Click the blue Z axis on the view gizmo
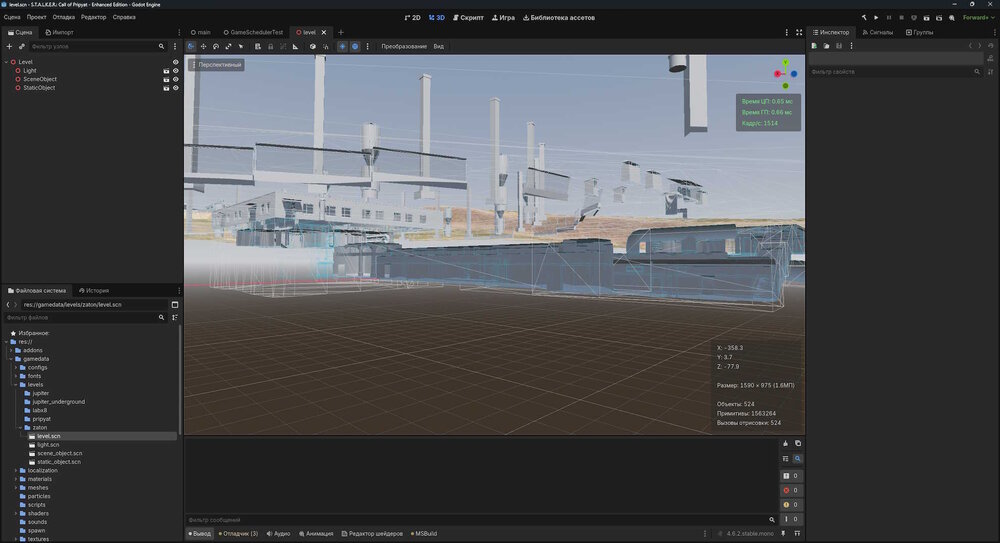 pyautogui.click(x=794, y=74)
